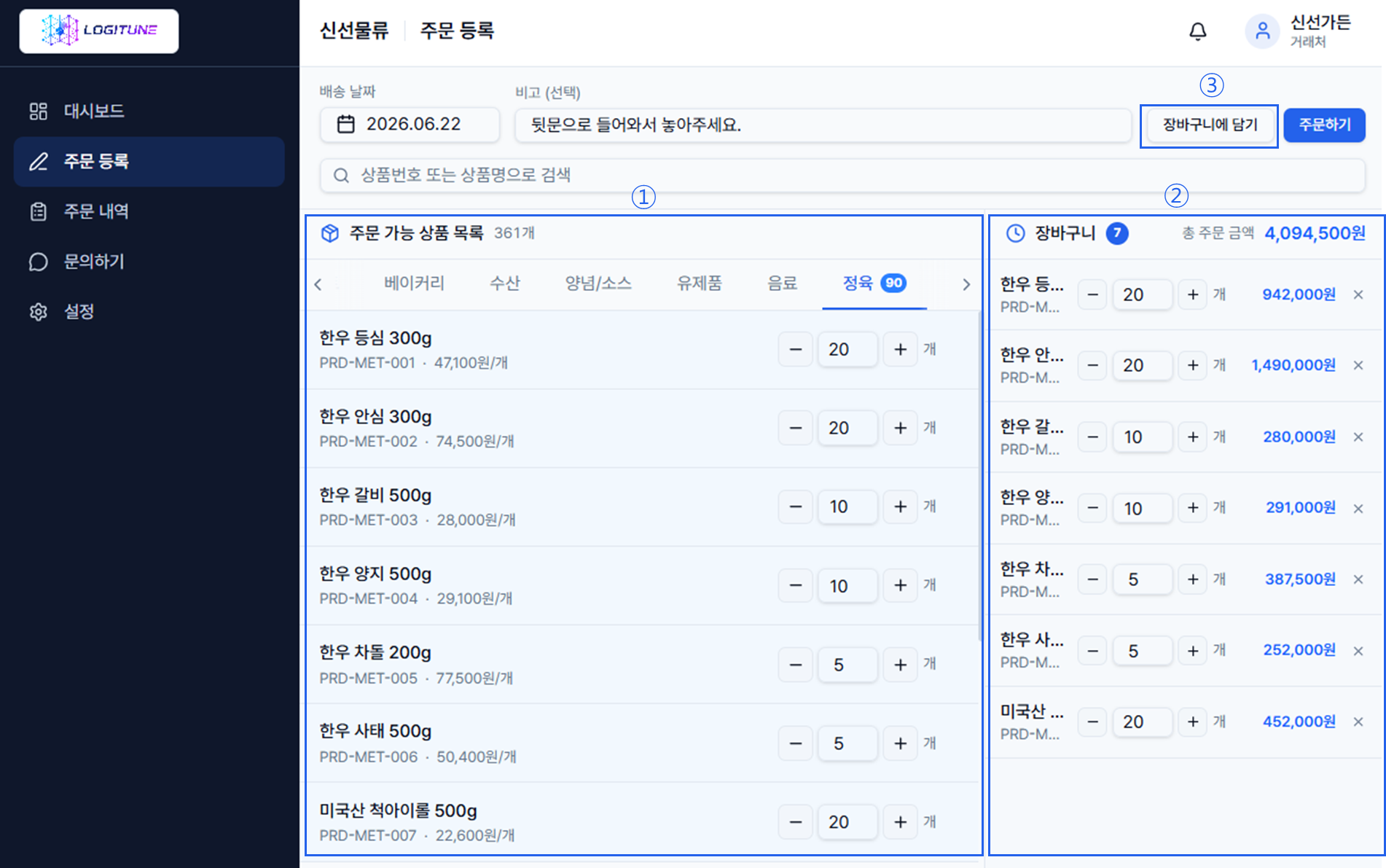Viewport: 1386px width, 868px height.
Task: Go to 대시보드 in the sidebar
Action: pos(149,111)
